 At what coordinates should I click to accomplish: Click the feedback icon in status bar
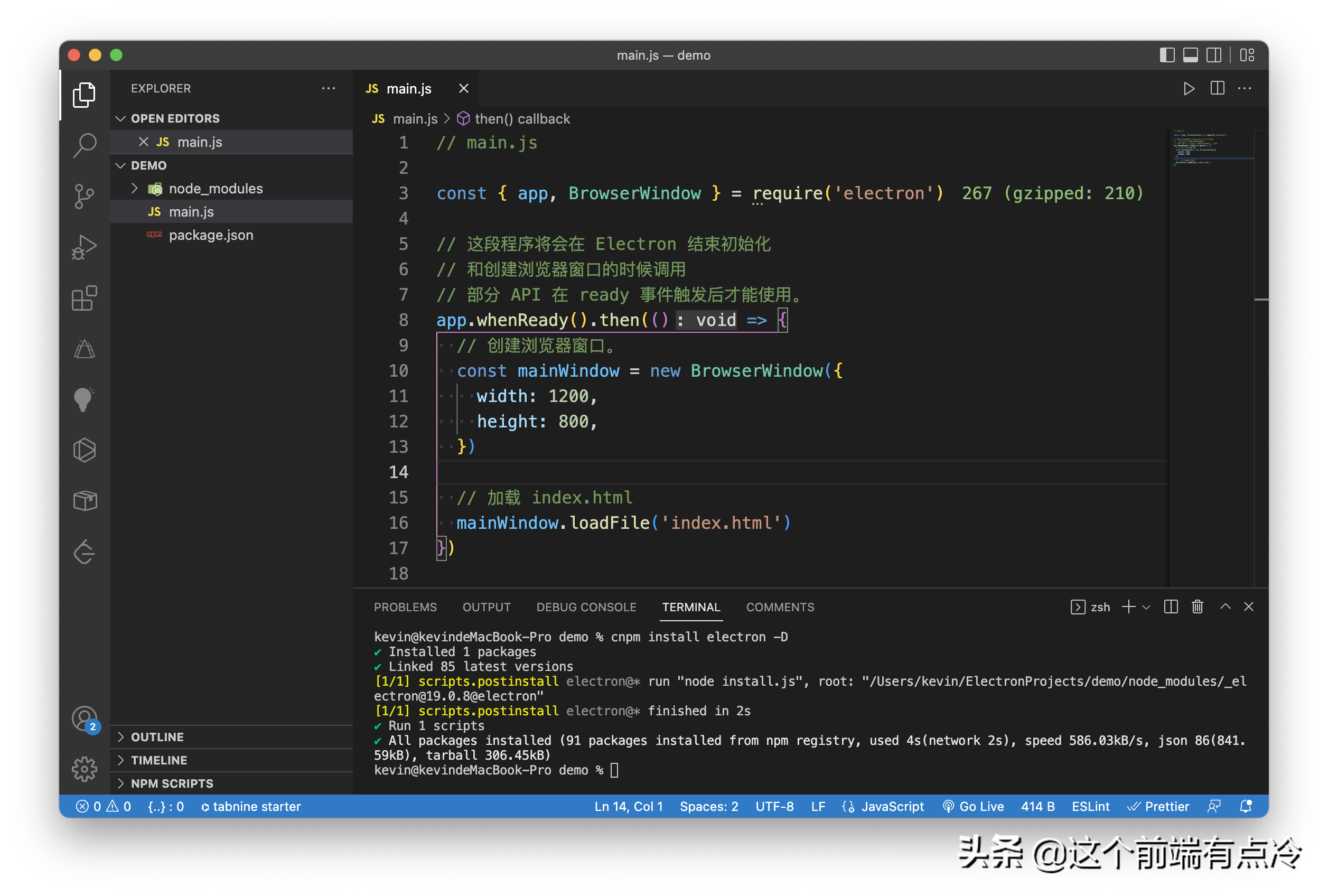click(1214, 806)
